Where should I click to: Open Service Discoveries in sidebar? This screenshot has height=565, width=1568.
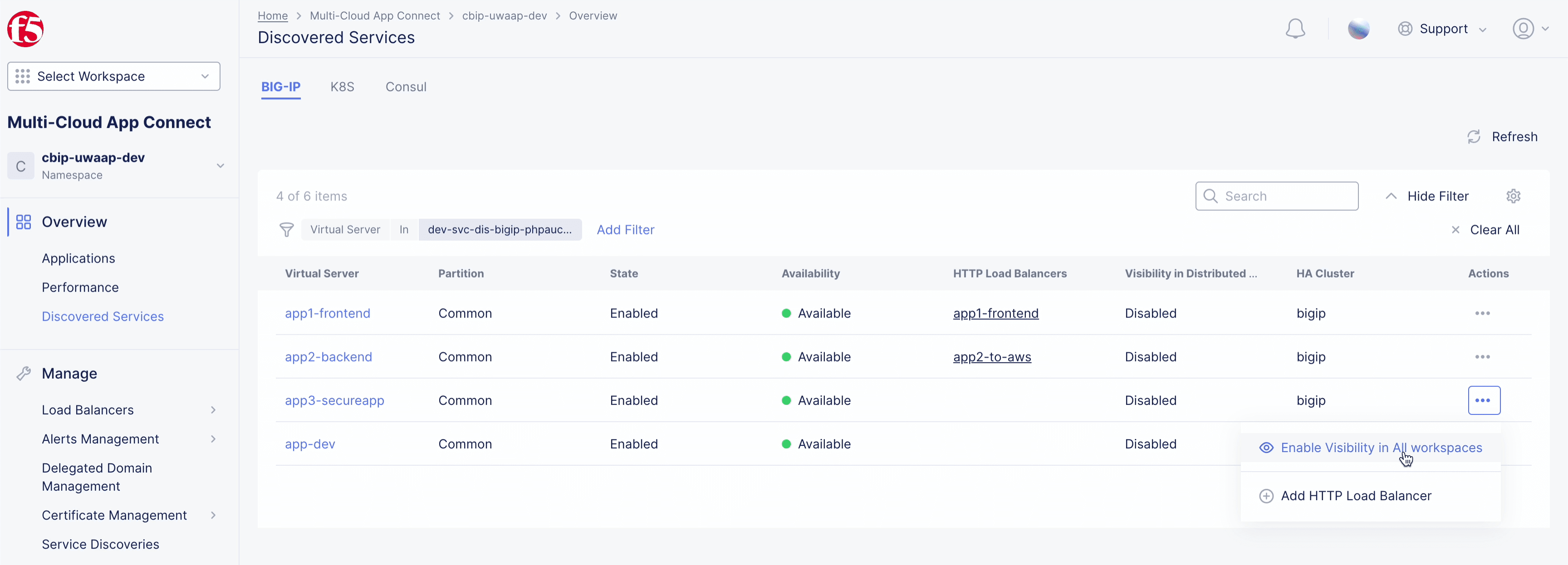click(x=100, y=544)
